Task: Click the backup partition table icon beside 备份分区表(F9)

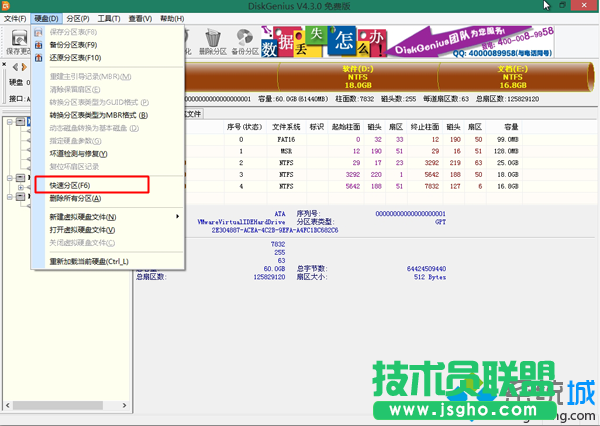Action: 38,45
